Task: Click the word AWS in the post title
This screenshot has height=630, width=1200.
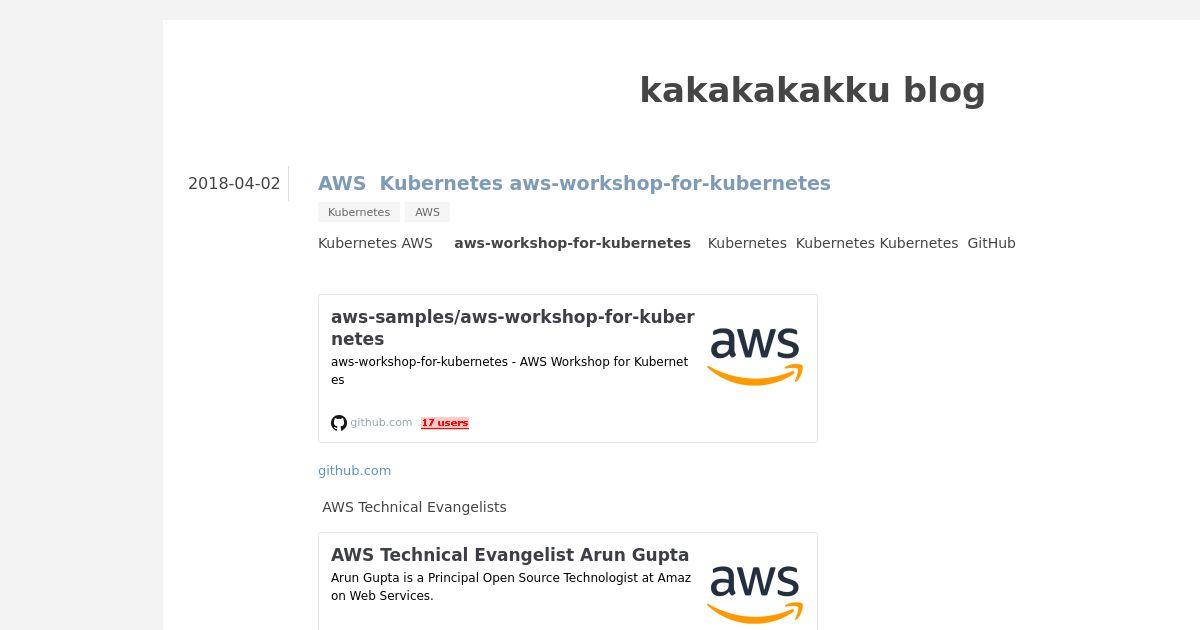Action: [x=342, y=183]
